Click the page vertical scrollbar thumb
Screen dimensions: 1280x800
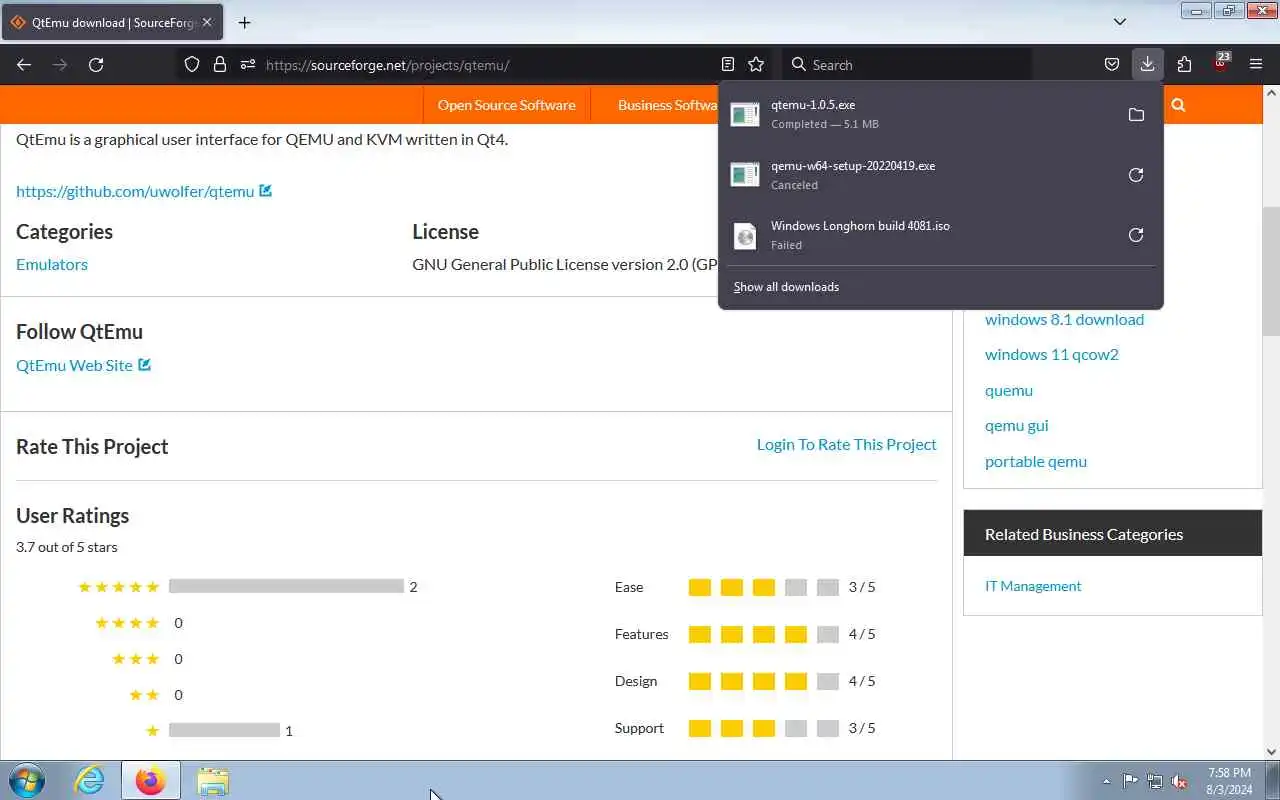point(1271,272)
